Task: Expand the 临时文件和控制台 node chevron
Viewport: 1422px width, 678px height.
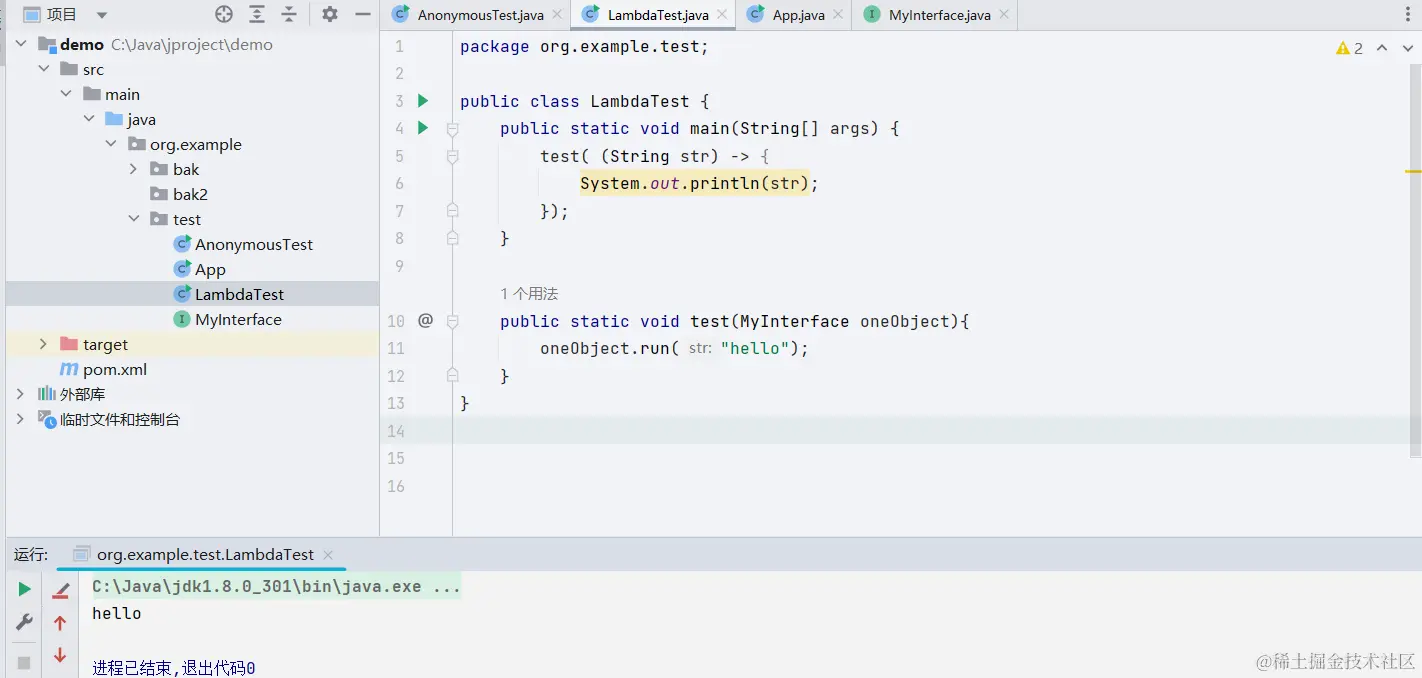Action: [20, 419]
